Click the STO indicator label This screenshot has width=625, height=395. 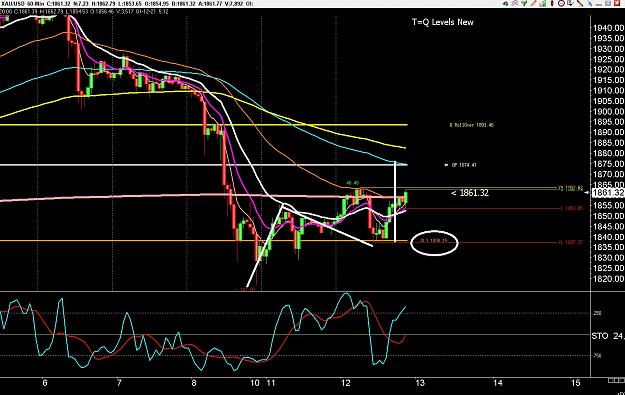(x=600, y=336)
